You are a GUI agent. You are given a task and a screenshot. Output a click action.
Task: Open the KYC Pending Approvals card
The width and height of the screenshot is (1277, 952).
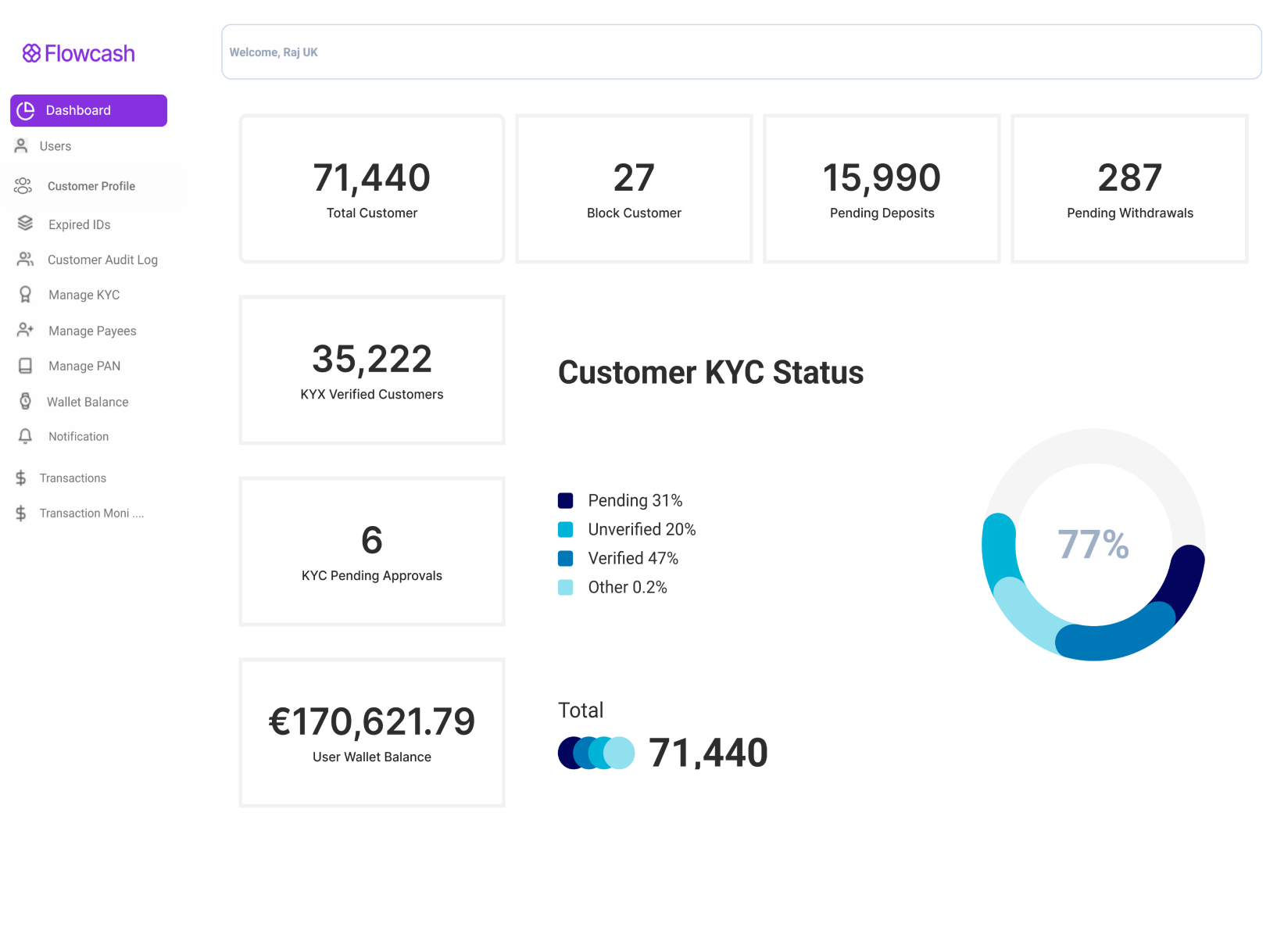click(x=372, y=551)
